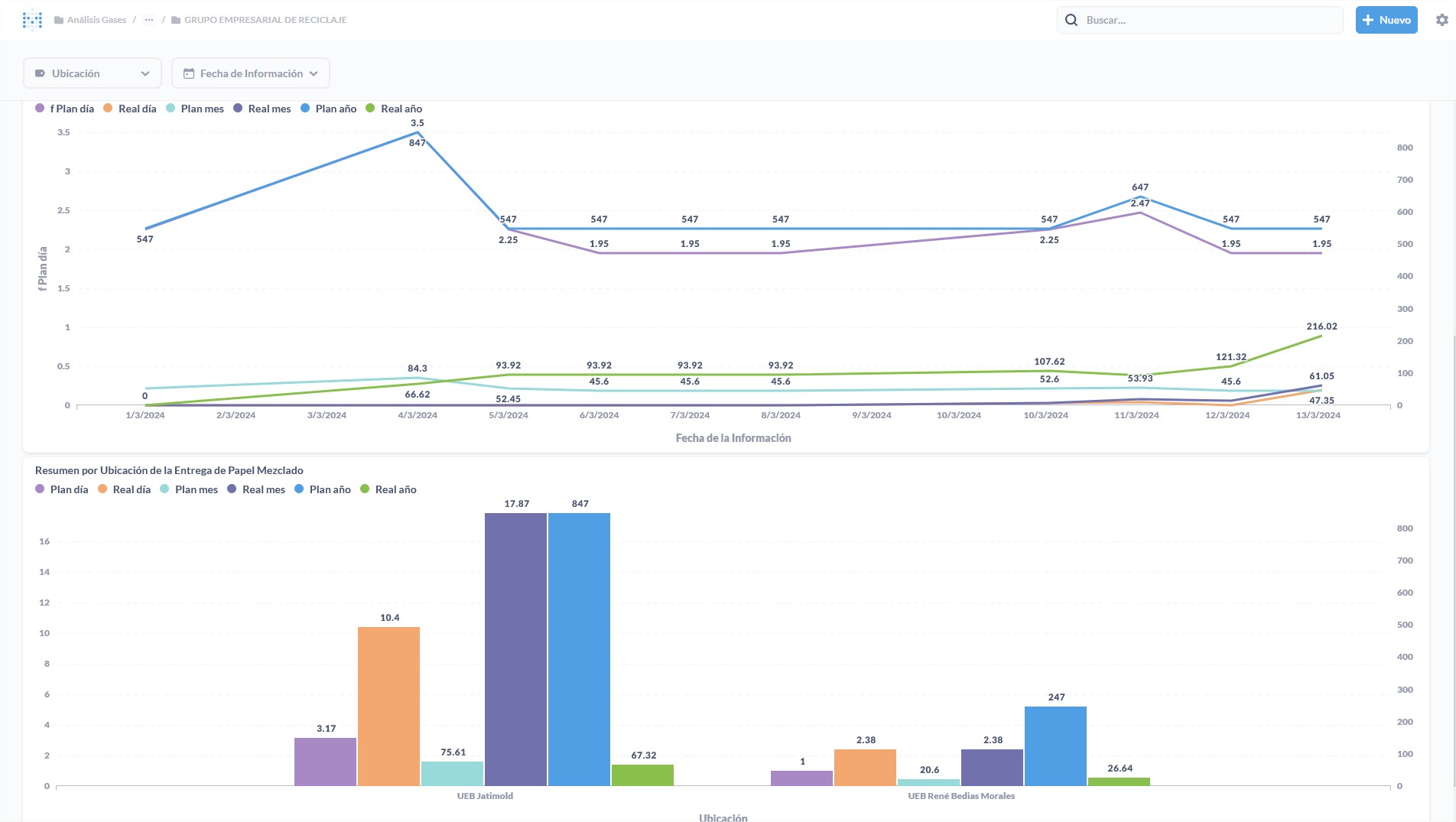Viewport: 1456px width, 822px height.
Task: Toggle Plan año series in line chart legend
Action: (x=329, y=109)
